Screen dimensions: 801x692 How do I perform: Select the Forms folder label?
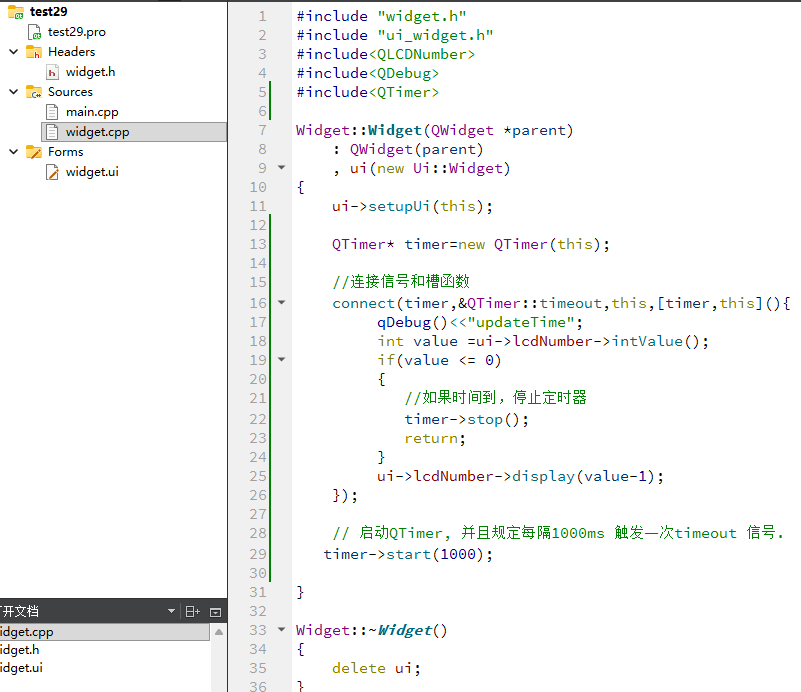pyautogui.click(x=65, y=152)
